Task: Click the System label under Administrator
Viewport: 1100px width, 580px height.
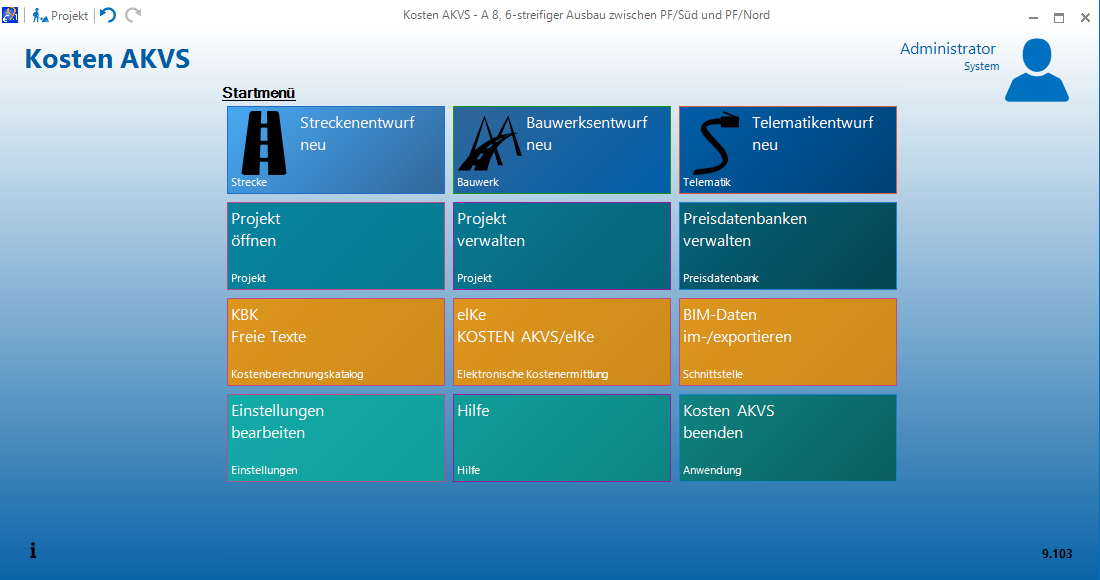Action: tap(981, 66)
